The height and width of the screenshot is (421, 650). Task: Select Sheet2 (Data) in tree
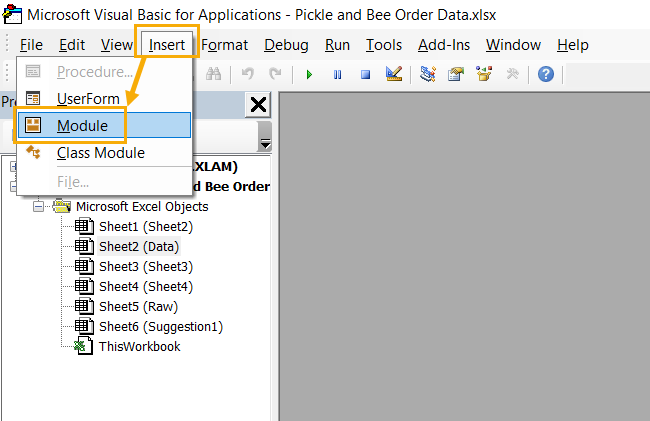tap(139, 247)
